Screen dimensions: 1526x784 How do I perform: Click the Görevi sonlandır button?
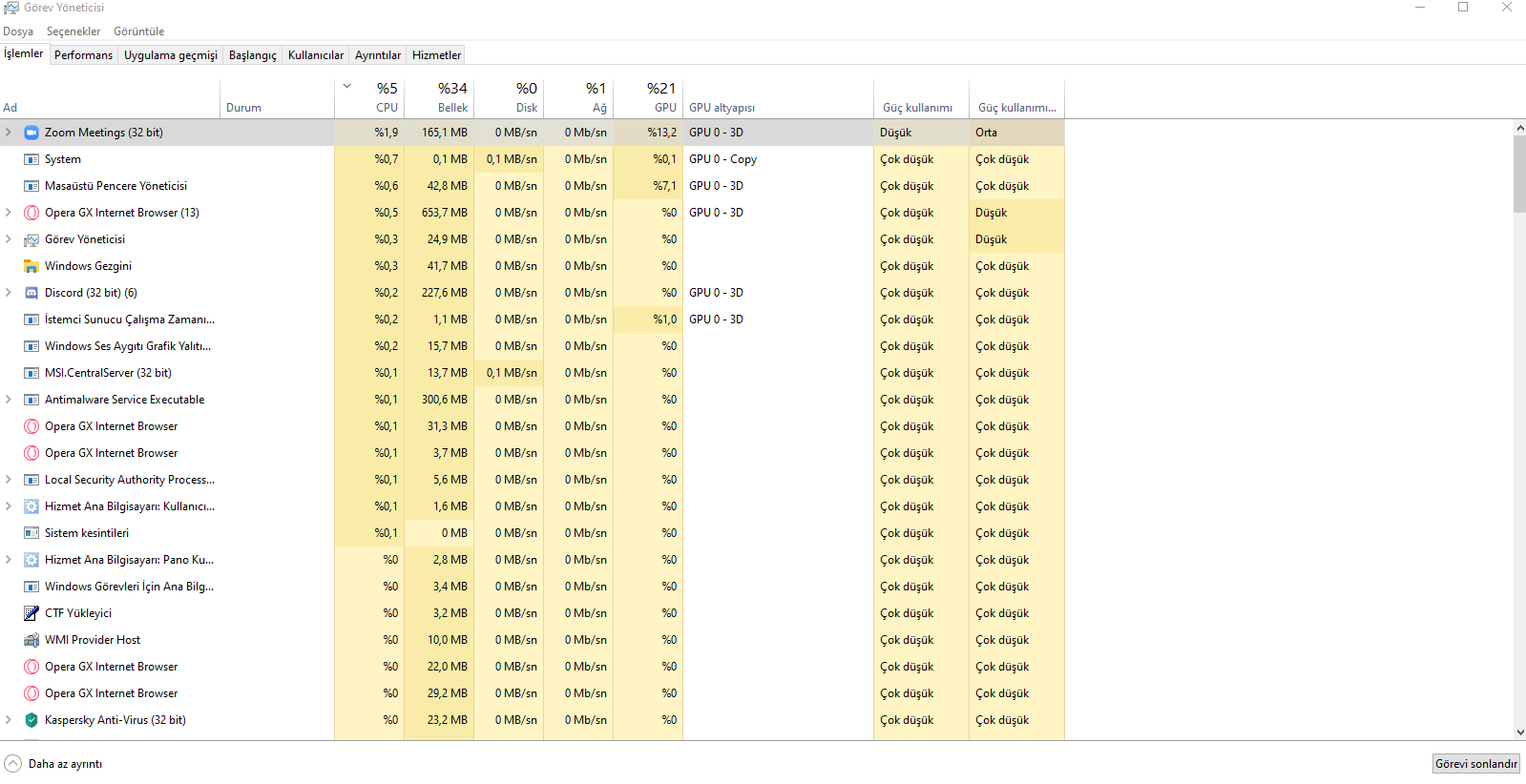1475,764
